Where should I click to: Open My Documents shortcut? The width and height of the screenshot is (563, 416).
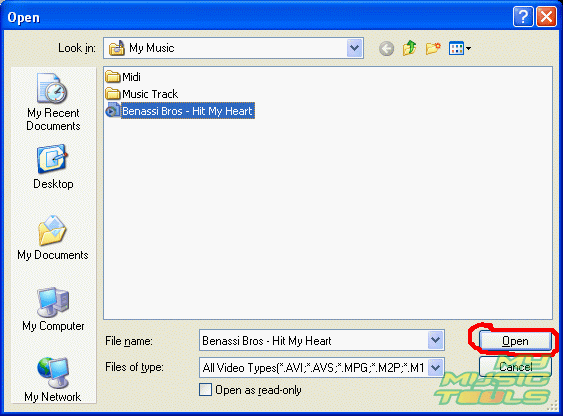coord(53,238)
